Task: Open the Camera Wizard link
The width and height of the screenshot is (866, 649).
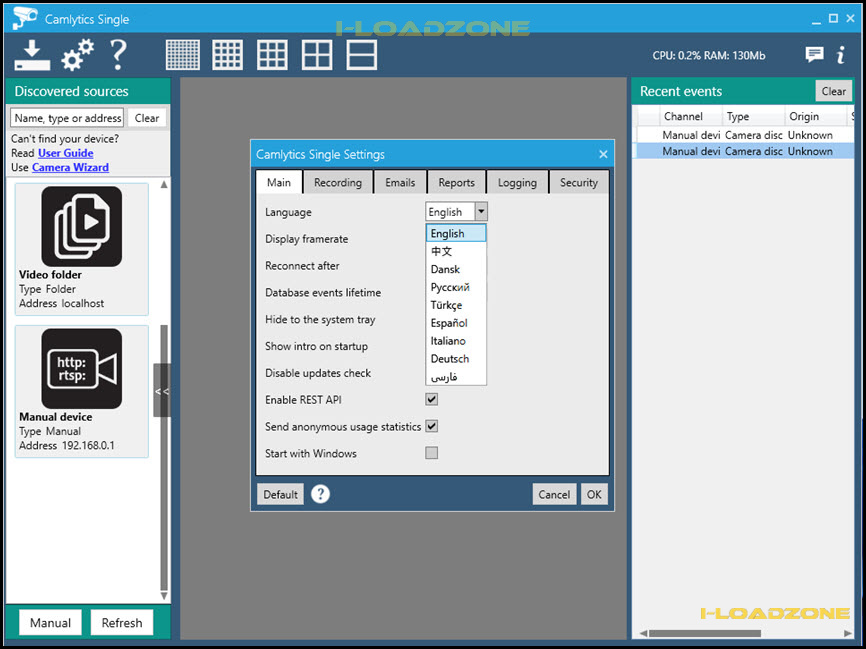Action: tap(70, 167)
